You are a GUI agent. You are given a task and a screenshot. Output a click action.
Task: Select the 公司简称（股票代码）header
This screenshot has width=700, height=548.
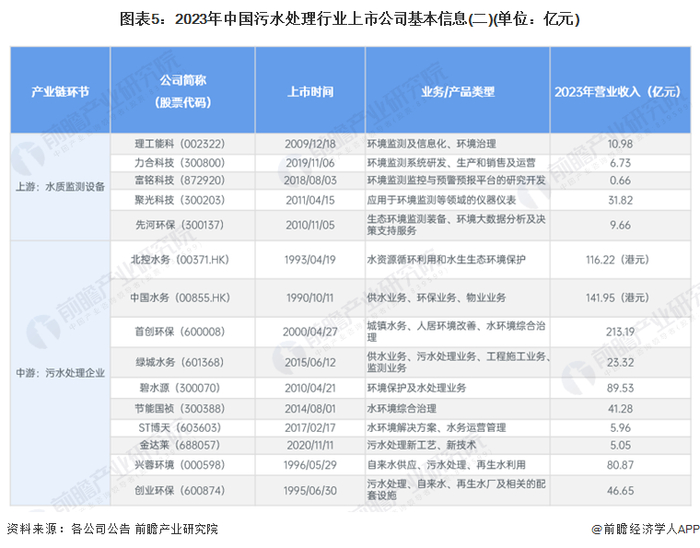[x=183, y=91]
